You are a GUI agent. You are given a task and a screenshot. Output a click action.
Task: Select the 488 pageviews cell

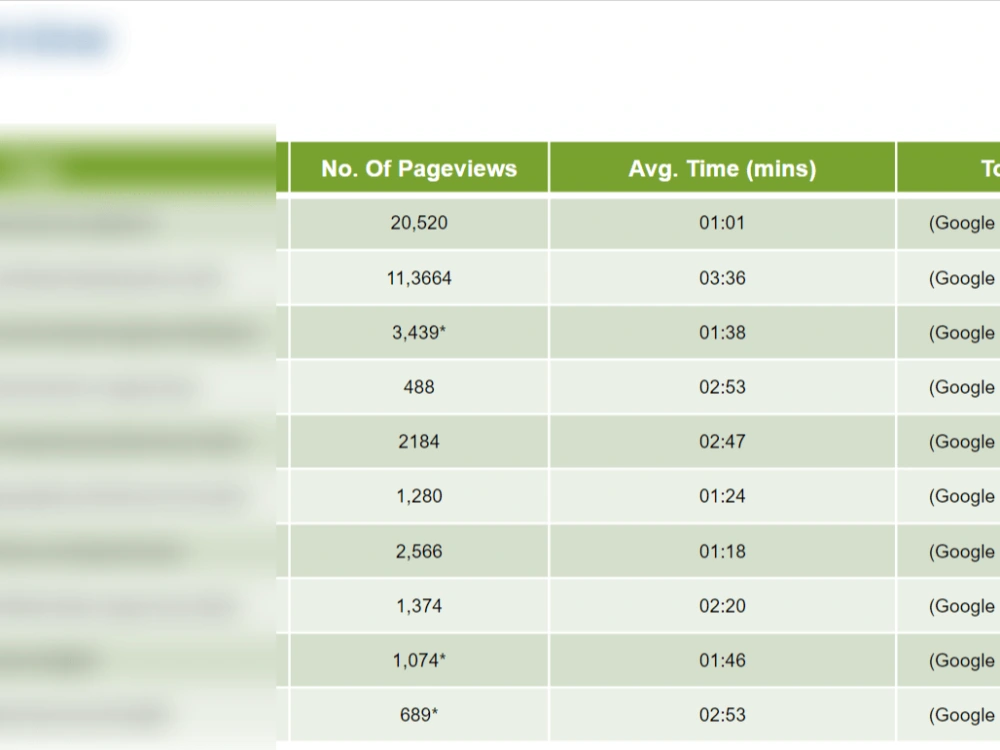coord(419,387)
